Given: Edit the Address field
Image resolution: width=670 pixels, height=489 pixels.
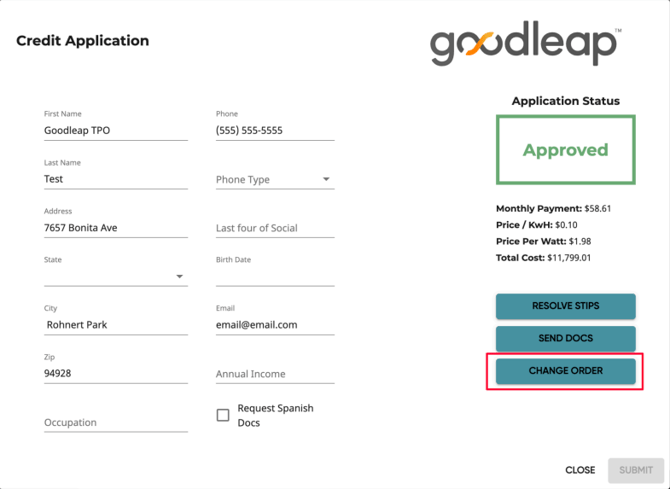Looking at the screenshot, I should point(115,228).
